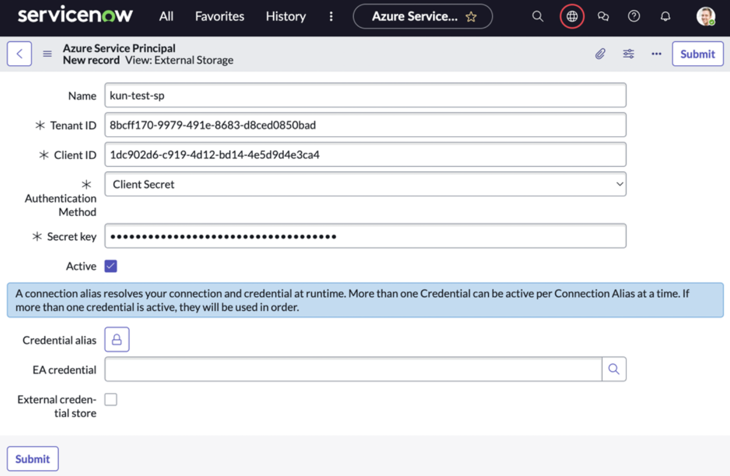Viewport: 730px width, 476px height.
Task: Open the History menu
Action: click(285, 16)
